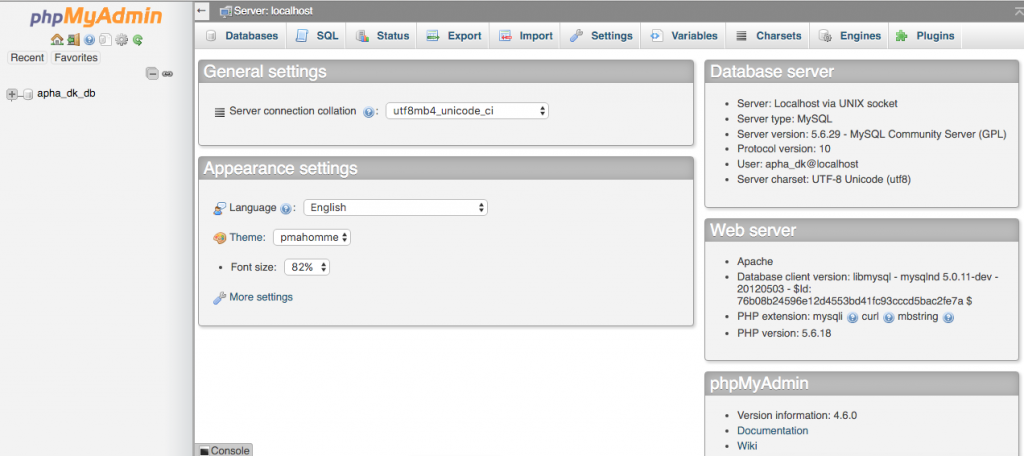1024x456 pixels.
Task: Open the Plugins tab
Action: point(925,36)
